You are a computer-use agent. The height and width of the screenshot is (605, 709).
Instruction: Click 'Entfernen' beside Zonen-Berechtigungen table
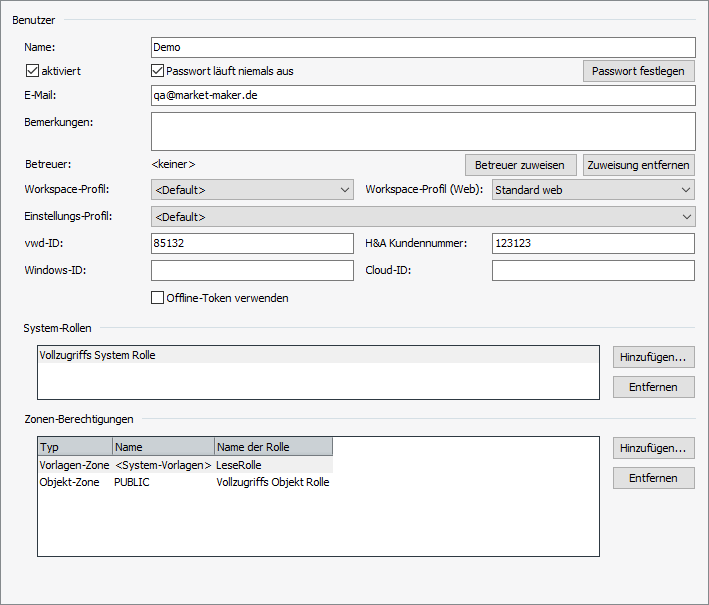point(653,478)
